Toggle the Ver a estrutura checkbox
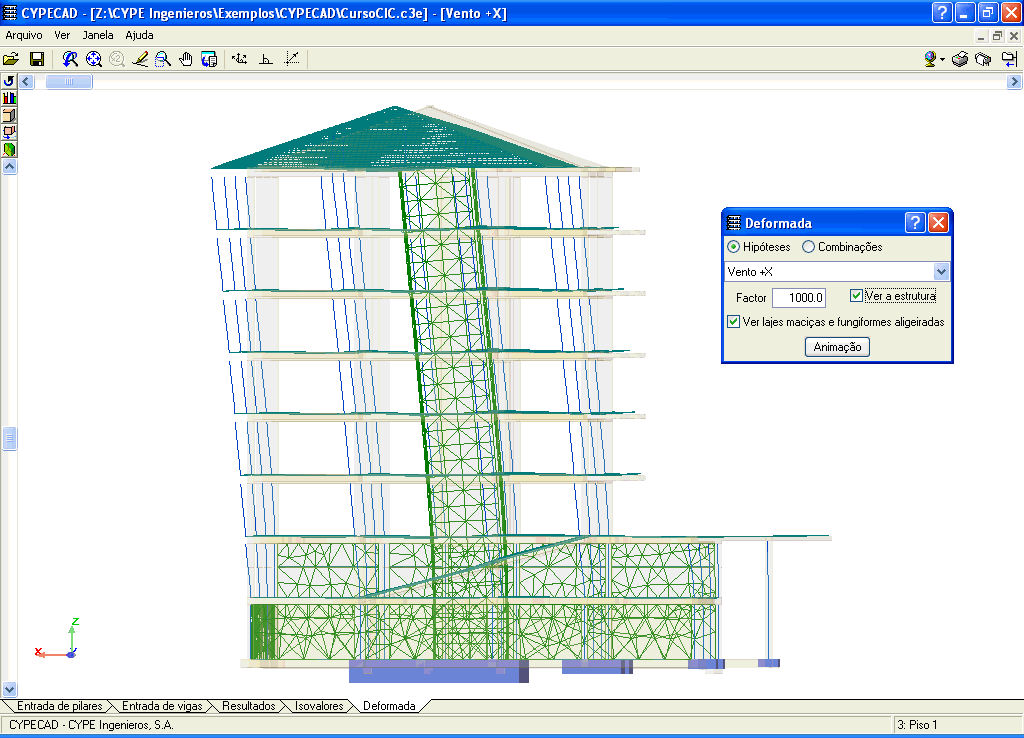Viewport: 1024px width, 738px height. [857, 296]
